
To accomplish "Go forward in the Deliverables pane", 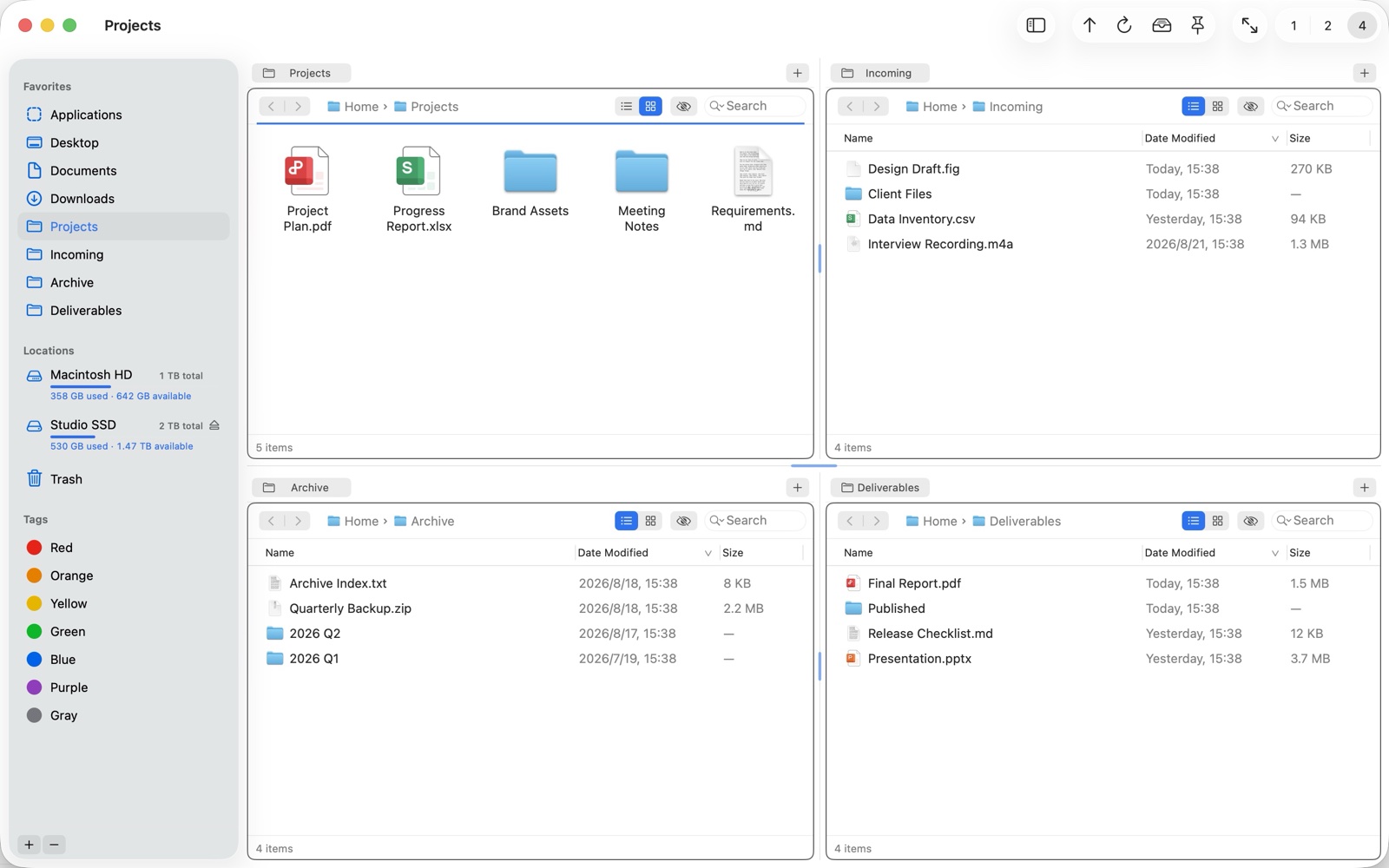I will 877,521.
